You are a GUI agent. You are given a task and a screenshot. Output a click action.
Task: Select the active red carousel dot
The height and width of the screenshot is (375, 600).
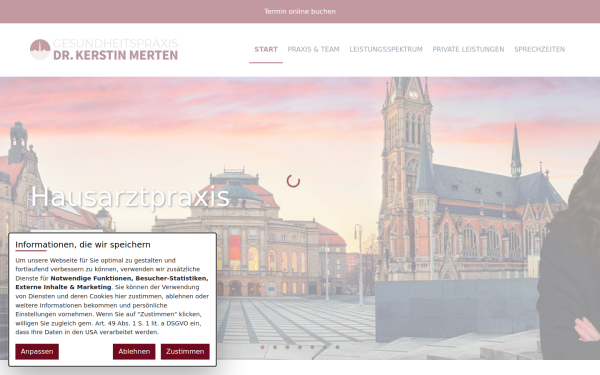[262, 347]
